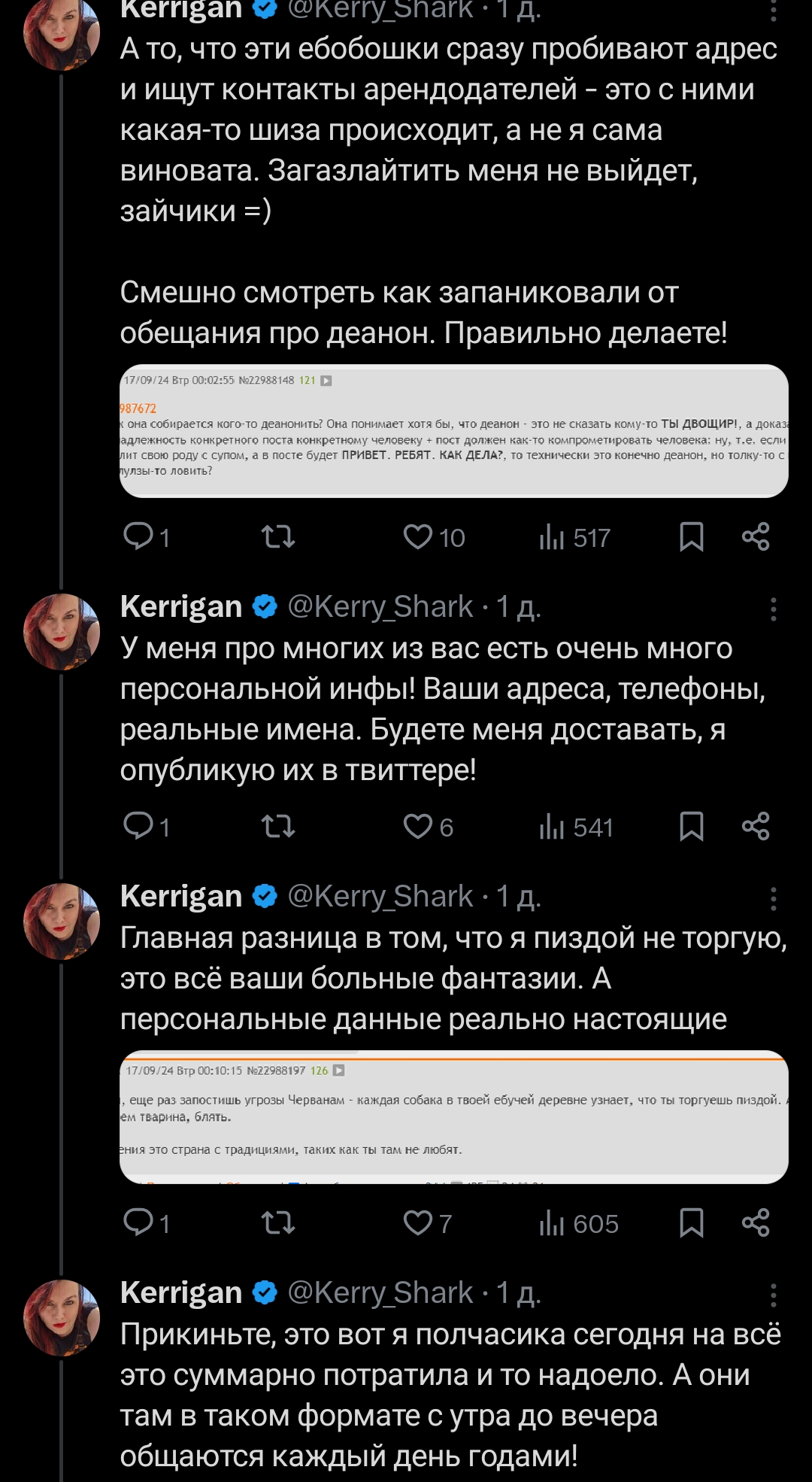
Task: Share the tweet with 605 views
Action: 756,1223
